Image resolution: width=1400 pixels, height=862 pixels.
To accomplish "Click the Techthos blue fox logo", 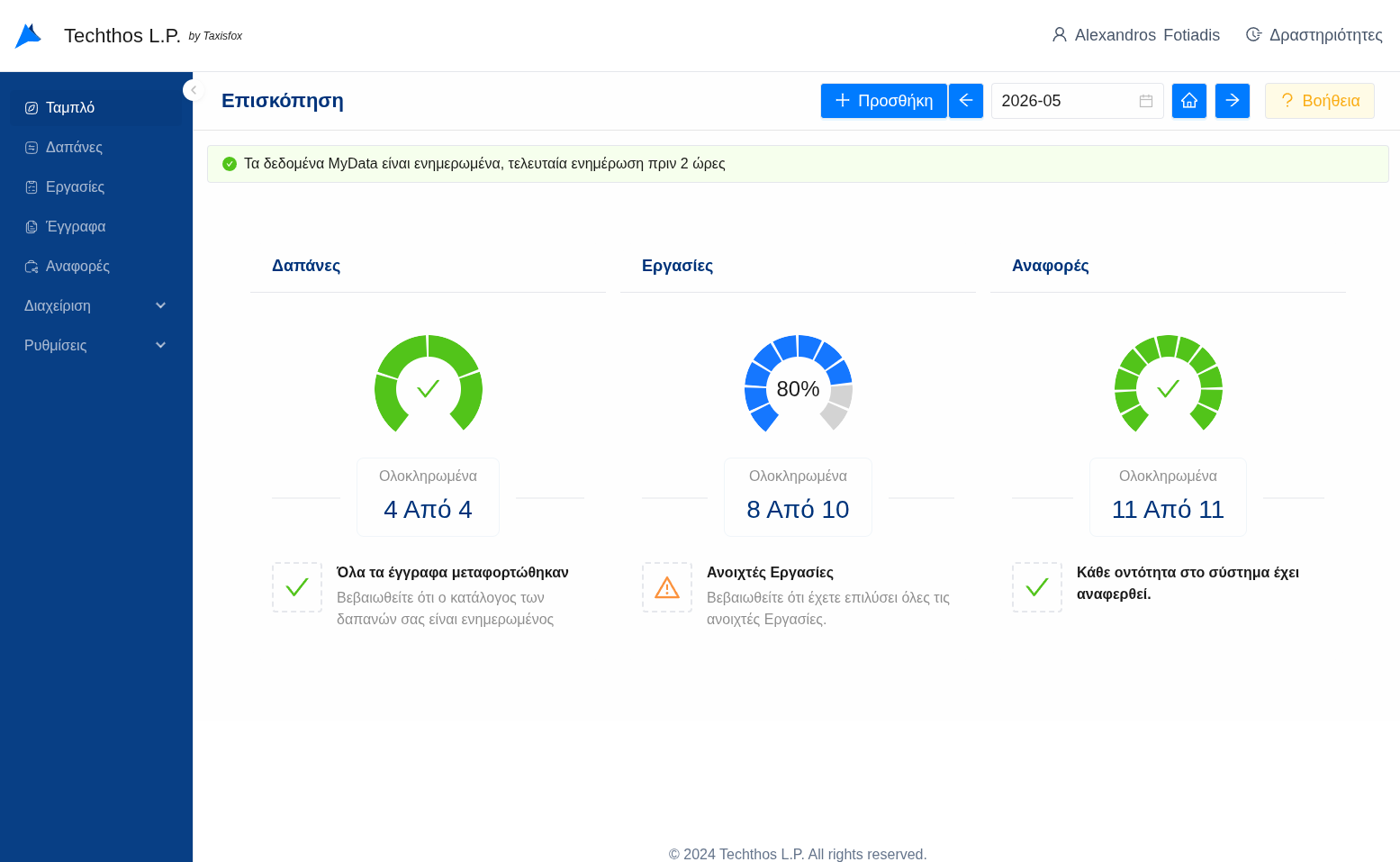I will click(x=28, y=36).
